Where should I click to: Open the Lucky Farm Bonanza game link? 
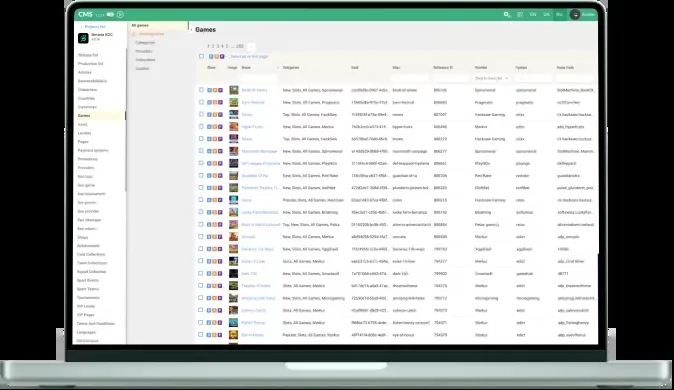pos(260,212)
